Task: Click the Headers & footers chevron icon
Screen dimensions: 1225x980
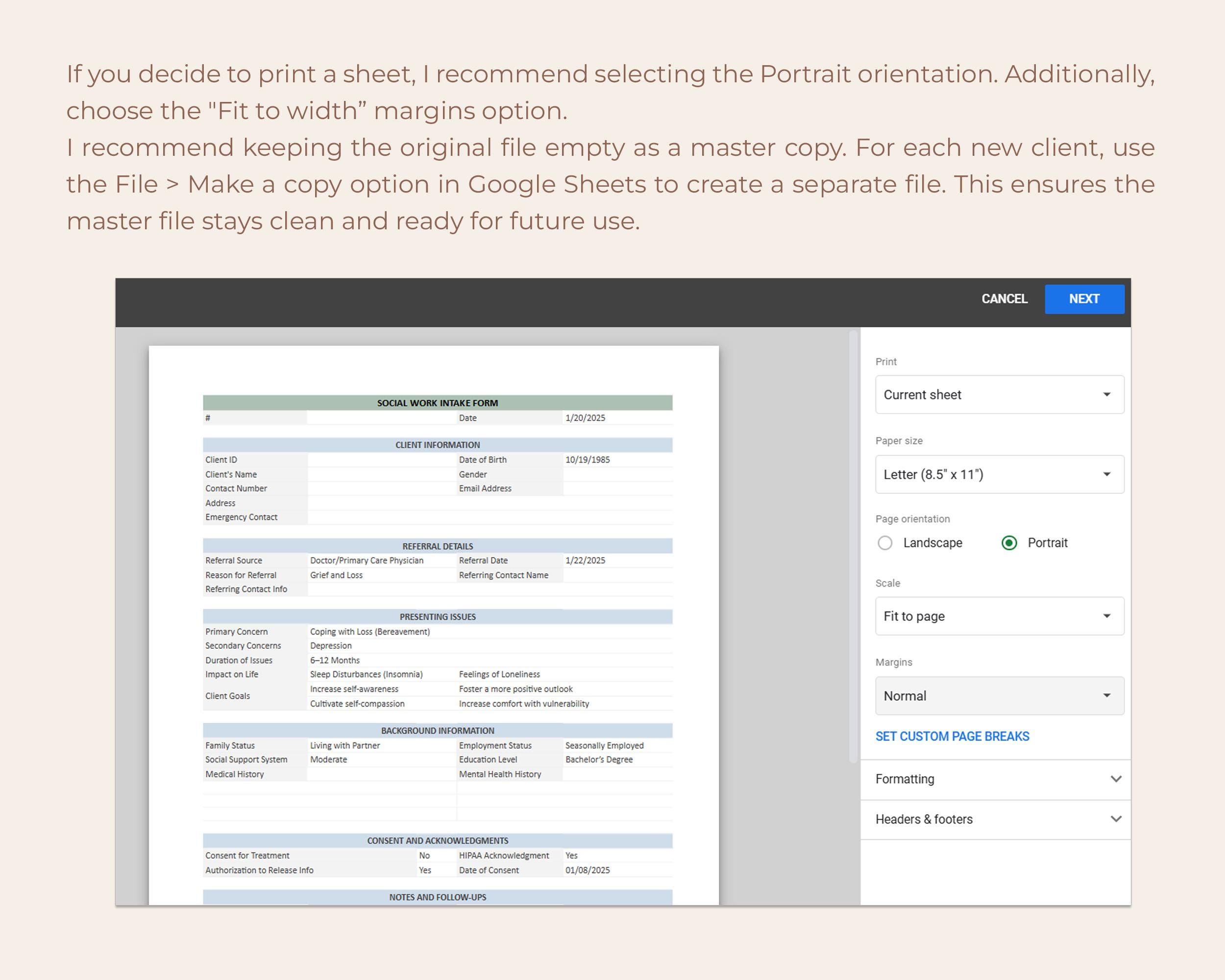Action: [x=1117, y=819]
